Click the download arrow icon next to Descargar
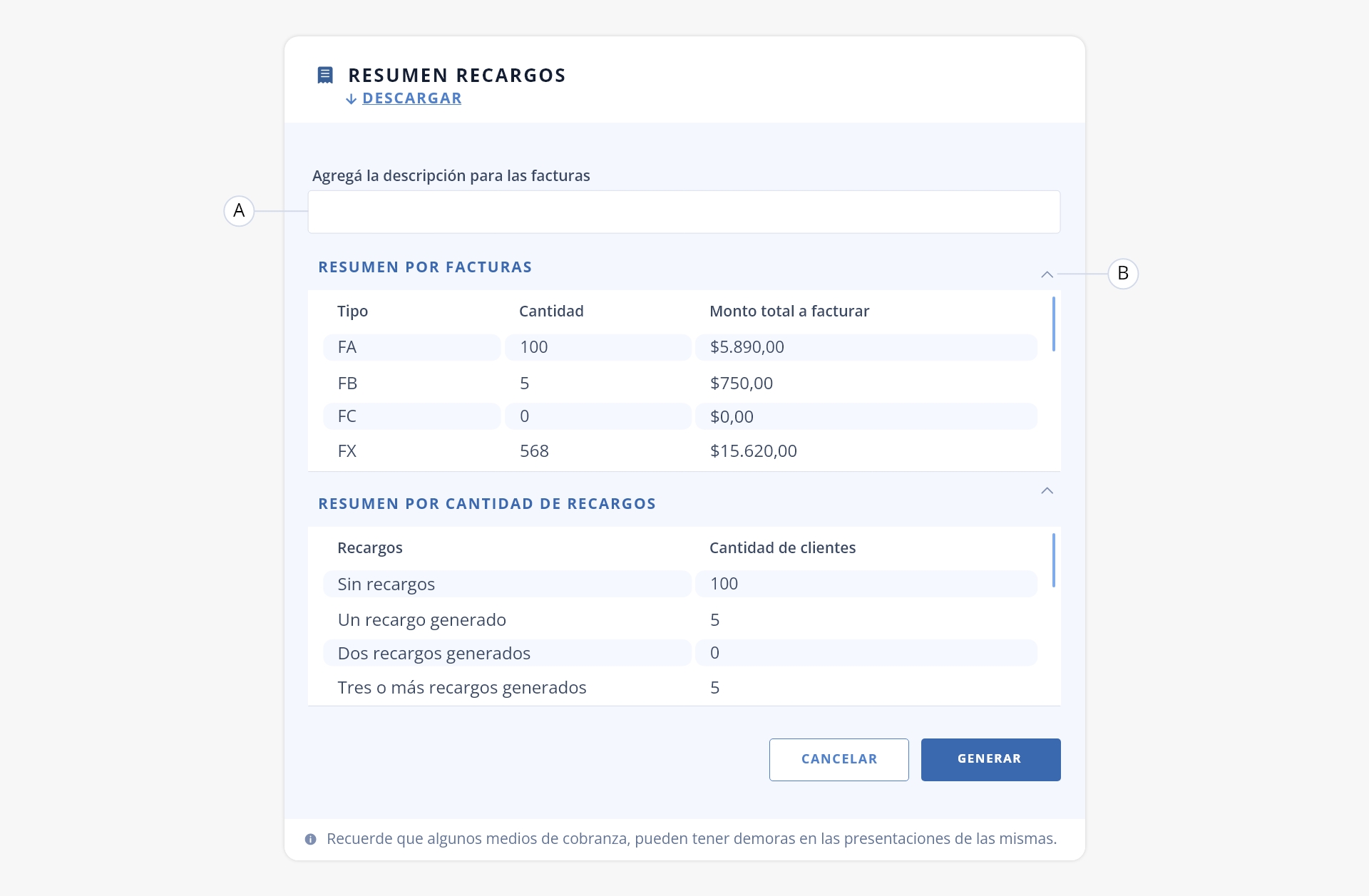The image size is (1369, 896). (351, 99)
